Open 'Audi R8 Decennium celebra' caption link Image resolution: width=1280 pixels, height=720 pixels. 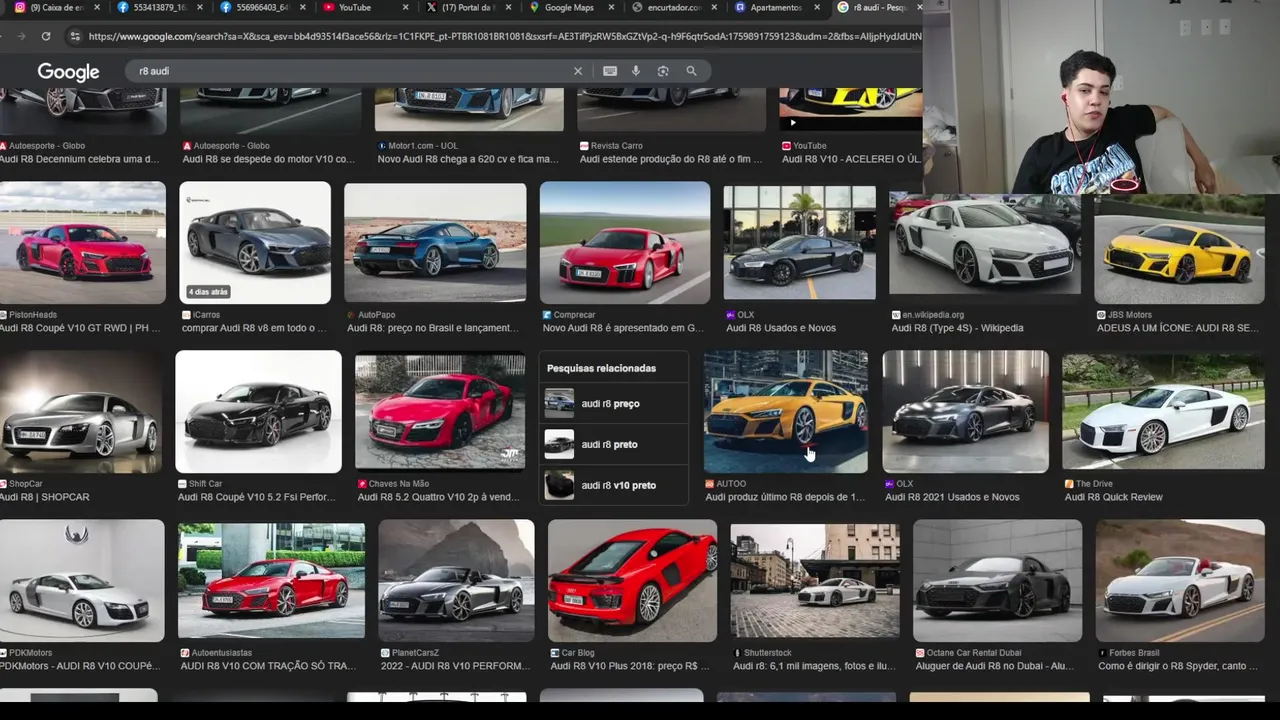[80, 159]
